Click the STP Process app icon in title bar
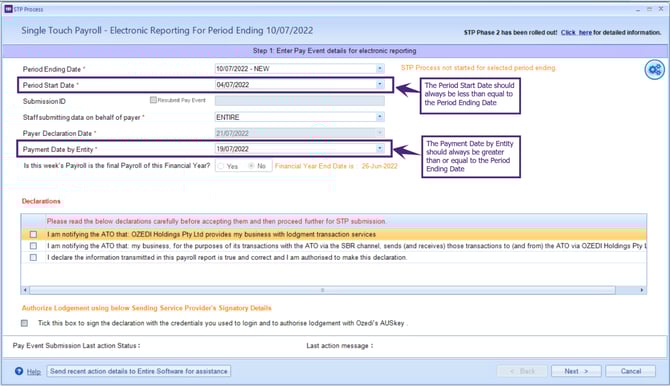670x386 pixels. [x=8, y=9]
